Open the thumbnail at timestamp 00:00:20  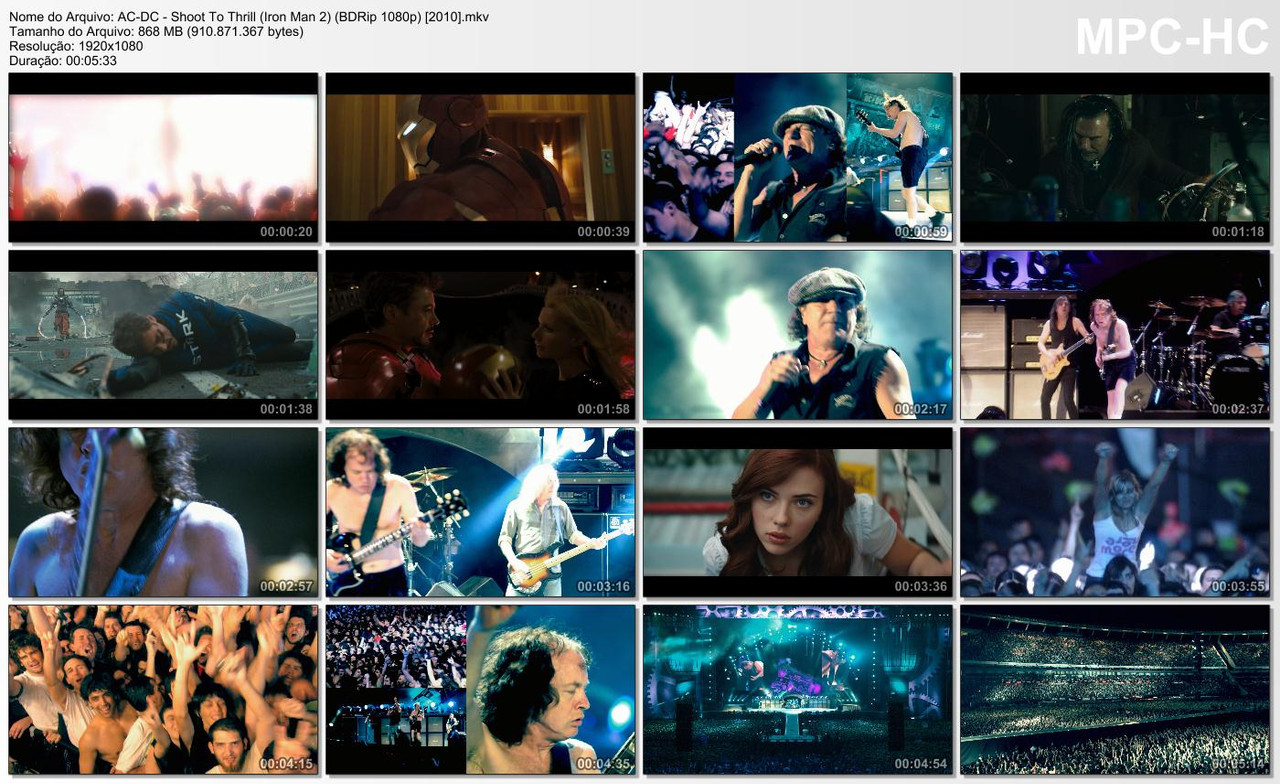tap(162, 156)
